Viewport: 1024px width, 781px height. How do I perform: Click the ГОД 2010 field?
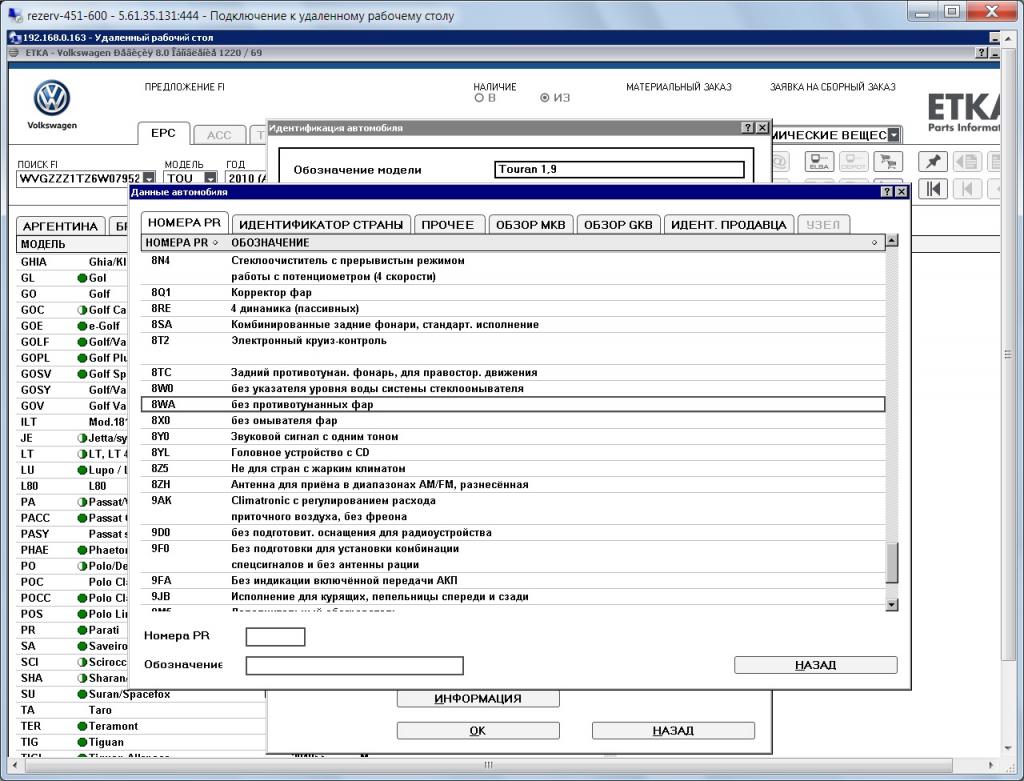(246, 178)
